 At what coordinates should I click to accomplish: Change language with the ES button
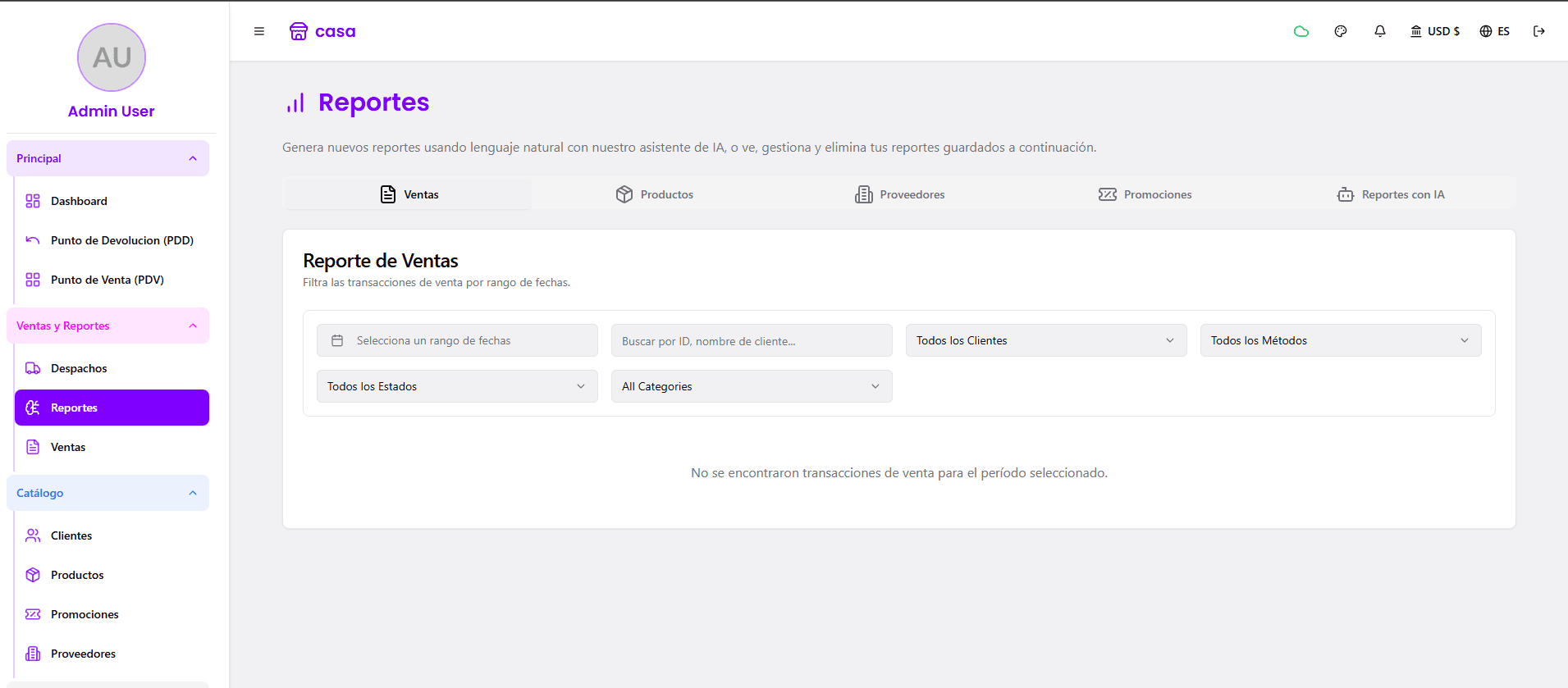pos(1495,31)
